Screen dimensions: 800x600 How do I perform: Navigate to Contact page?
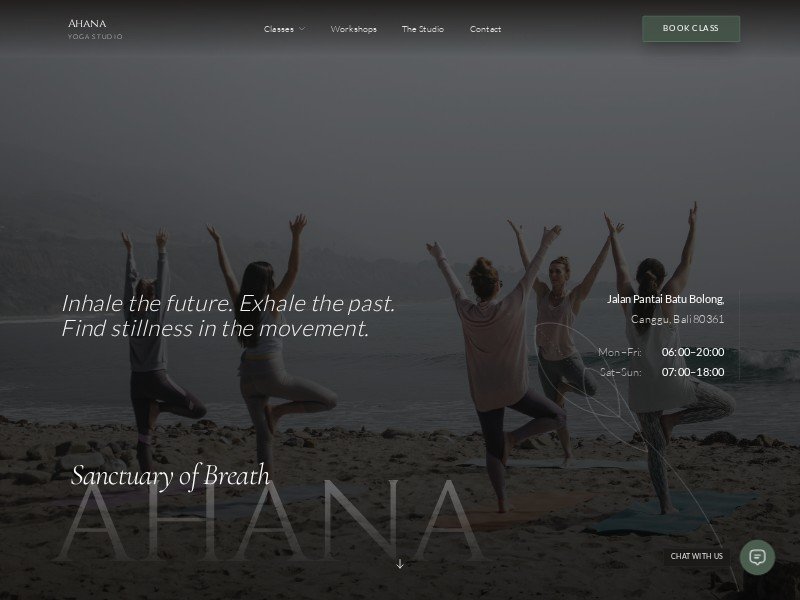485,29
